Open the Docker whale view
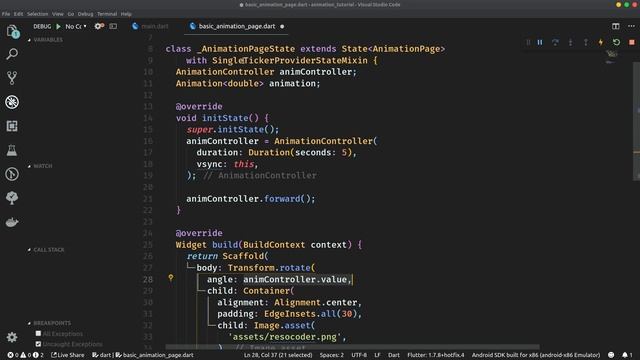 [12, 222]
